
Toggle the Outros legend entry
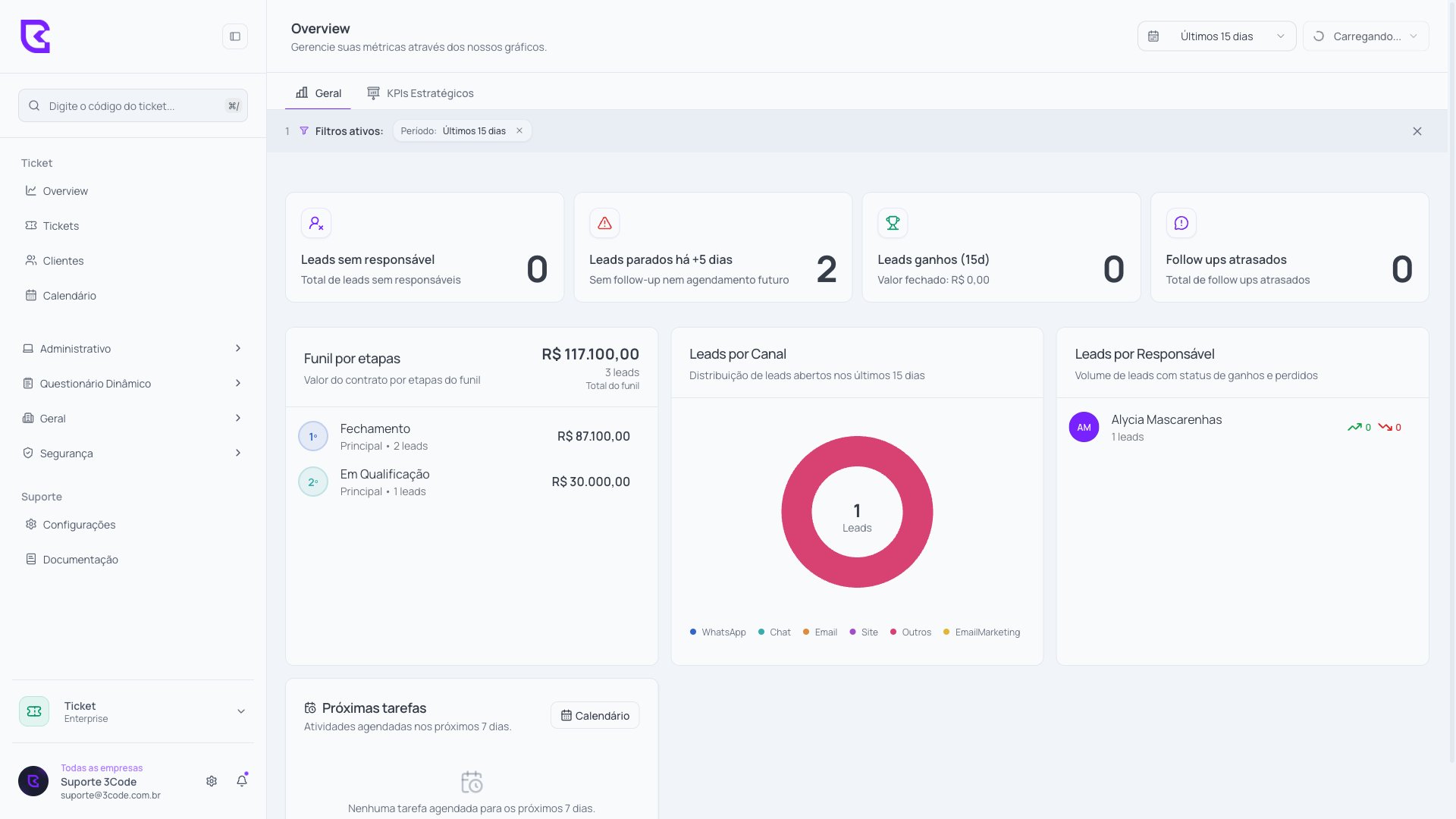pyautogui.click(x=910, y=632)
